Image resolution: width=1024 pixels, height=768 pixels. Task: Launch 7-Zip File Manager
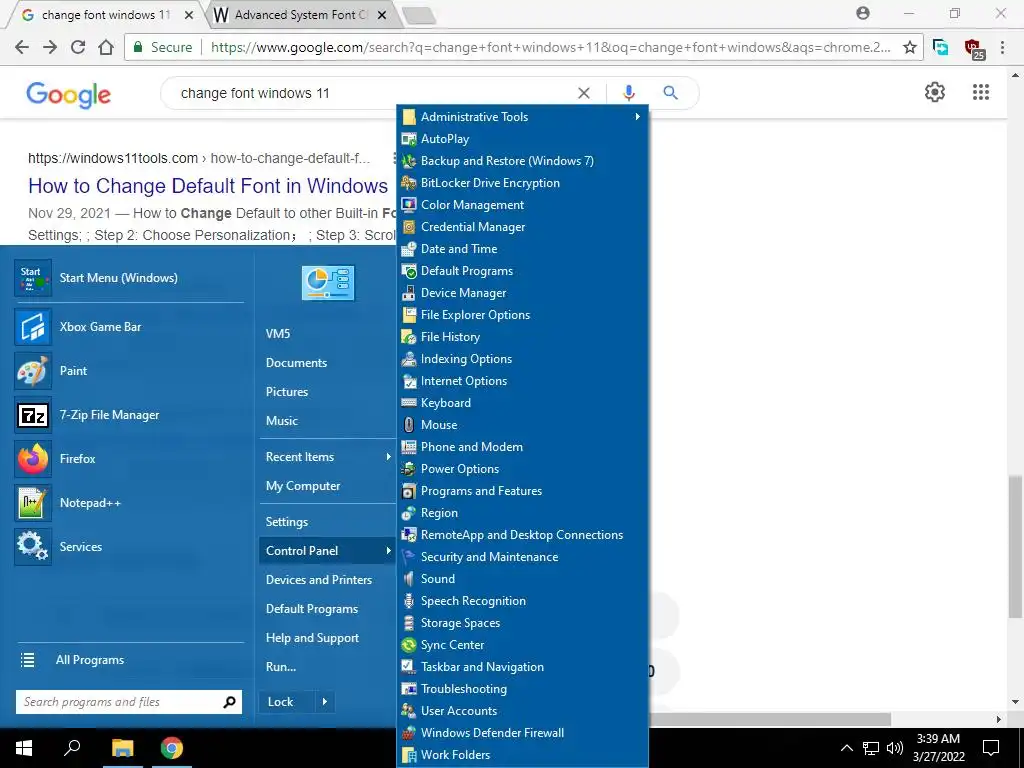pyautogui.click(x=129, y=415)
